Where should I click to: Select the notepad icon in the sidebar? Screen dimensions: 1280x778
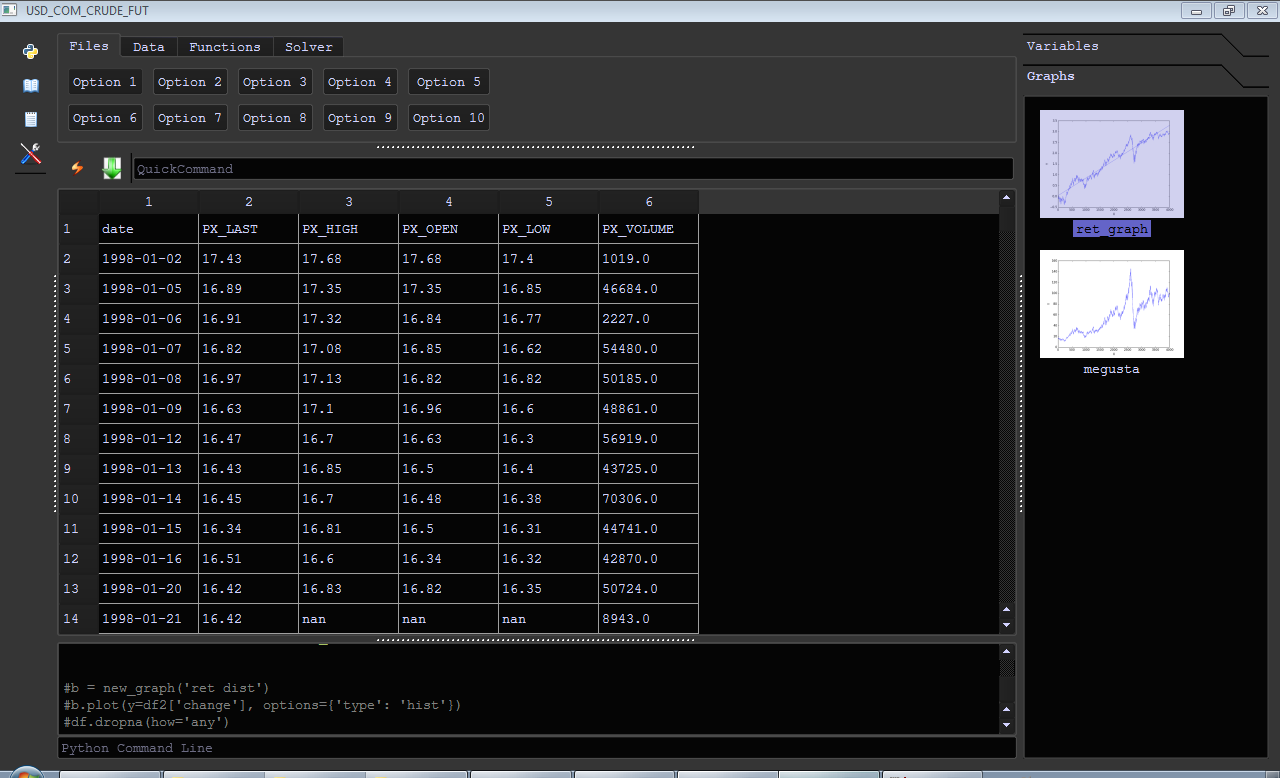(31, 120)
